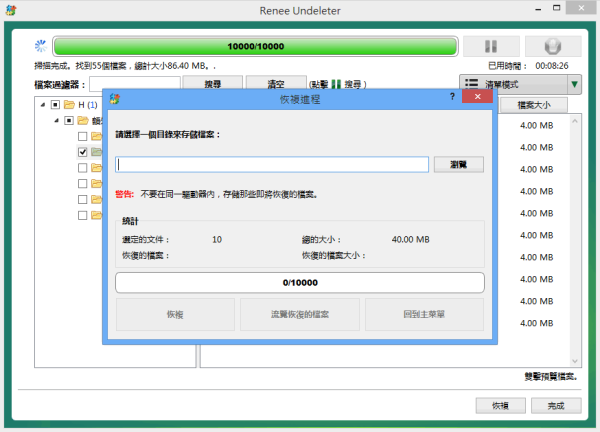
Task: Click the dialog 恢復 recover button
Action: pos(175,315)
